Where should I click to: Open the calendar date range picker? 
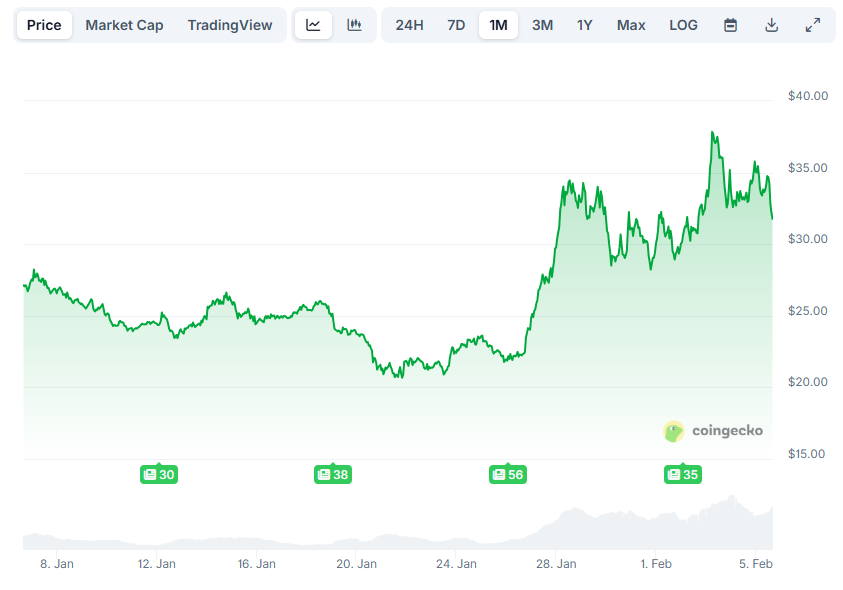pos(730,24)
